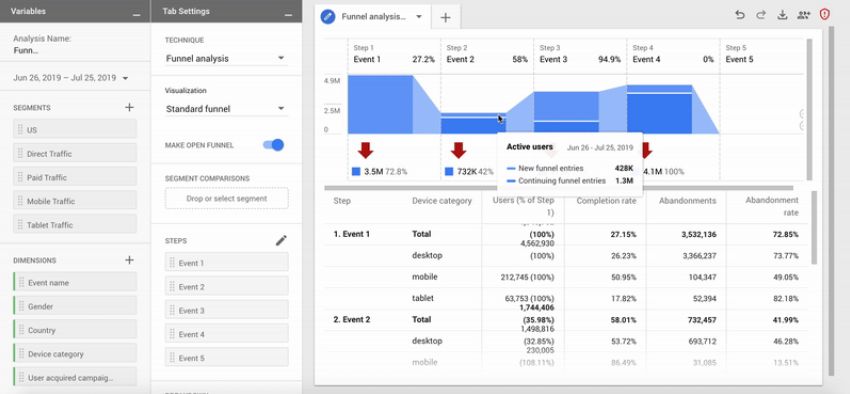Click the horizontal scrollbar below the funnel chart
The width and height of the screenshot is (850, 394).
[558, 188]
